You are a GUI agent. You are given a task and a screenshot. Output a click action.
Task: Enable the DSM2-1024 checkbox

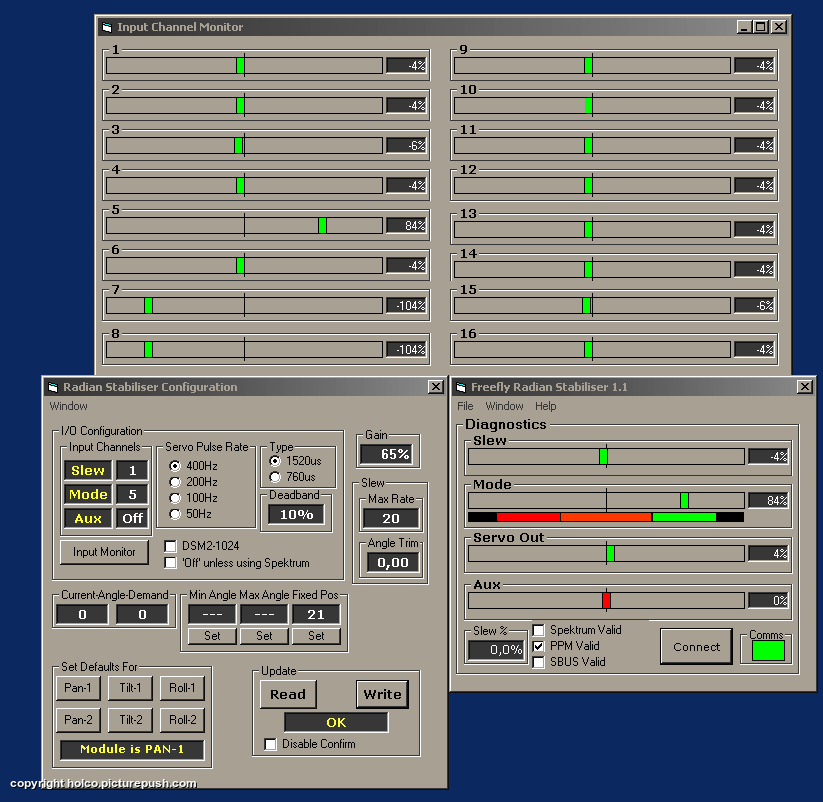(170, 546)
